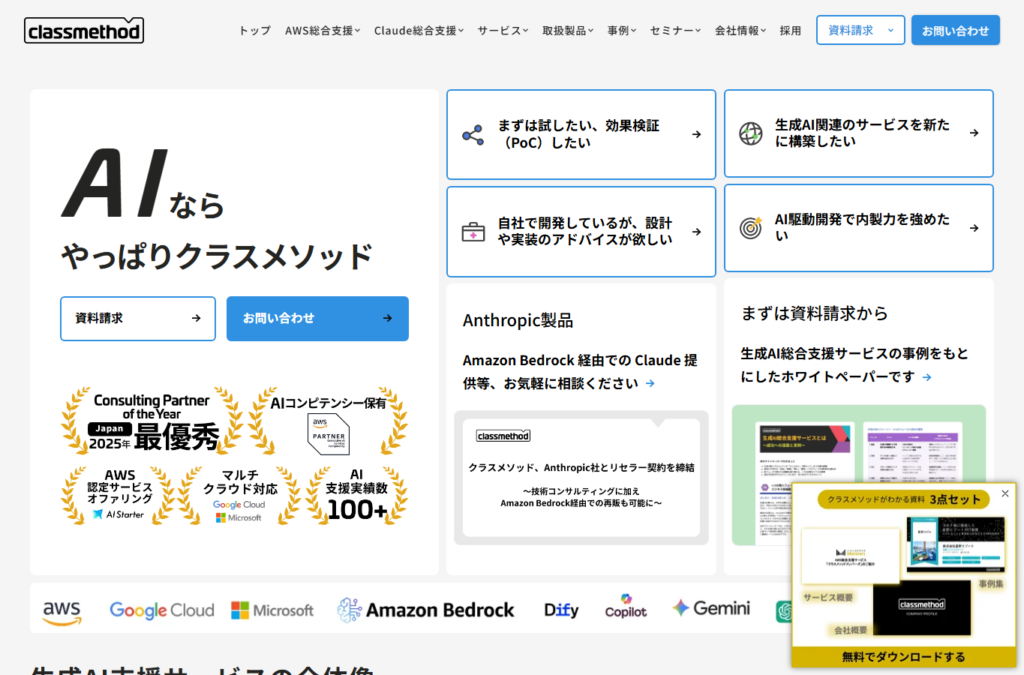Click the blue arrow after お気軽に相談ください
Image resolution: width=1024 pixels, height=675 pixels.
[650, 383]
